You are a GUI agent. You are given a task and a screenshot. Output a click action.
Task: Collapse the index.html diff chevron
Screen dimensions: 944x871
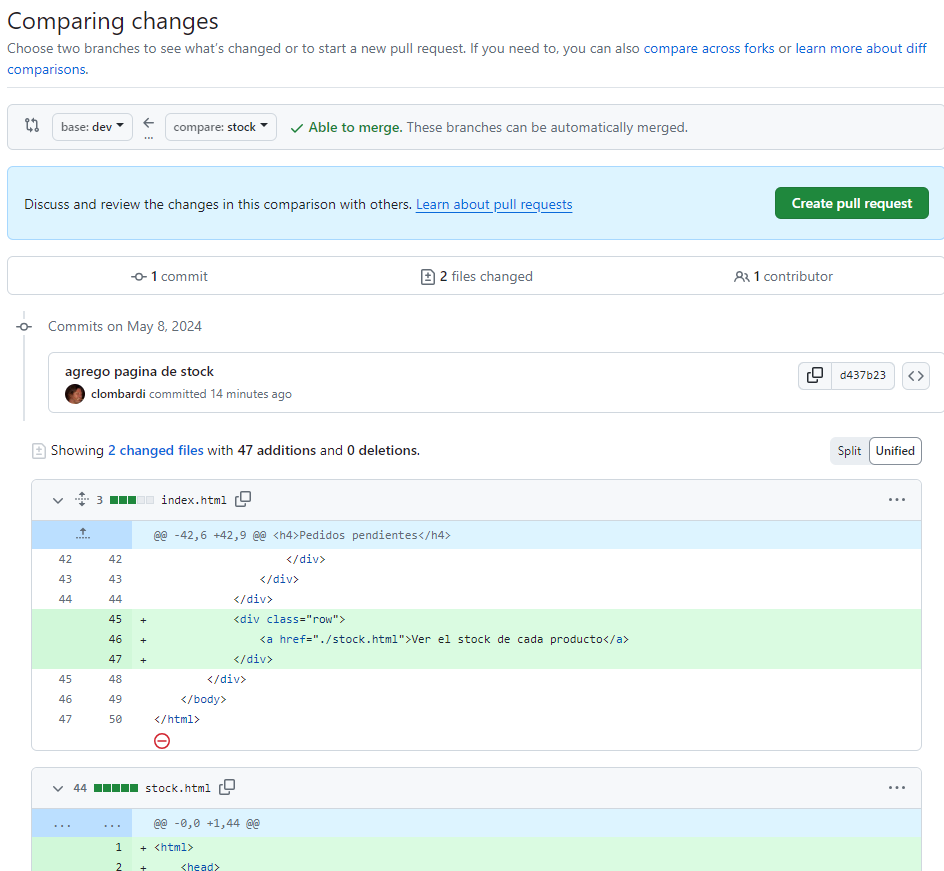[x=57, y=500]
